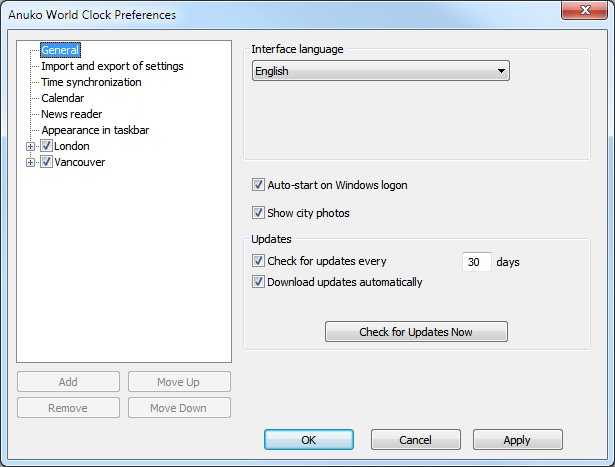
Task: Open News reader settings
Action: click(71, 114)
